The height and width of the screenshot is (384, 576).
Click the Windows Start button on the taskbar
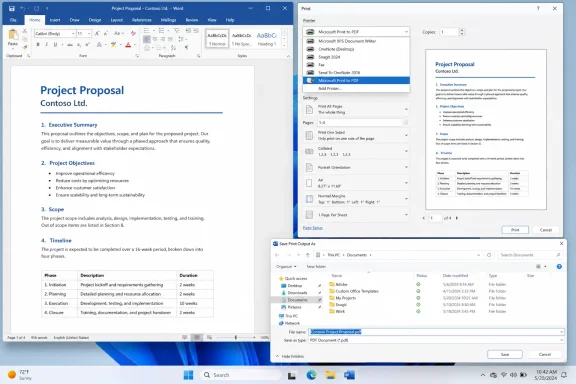(188, 375)
